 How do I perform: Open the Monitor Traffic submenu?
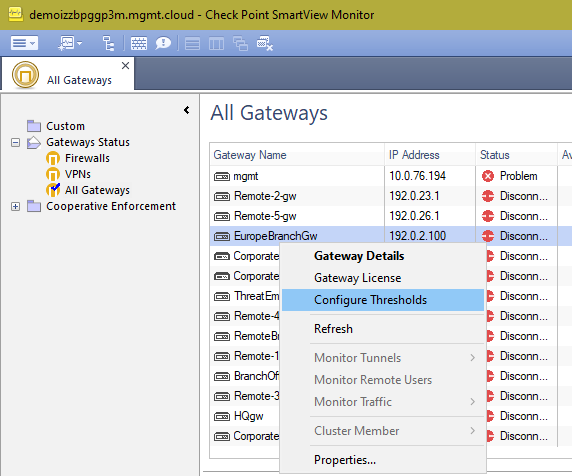tap(383, 402)
